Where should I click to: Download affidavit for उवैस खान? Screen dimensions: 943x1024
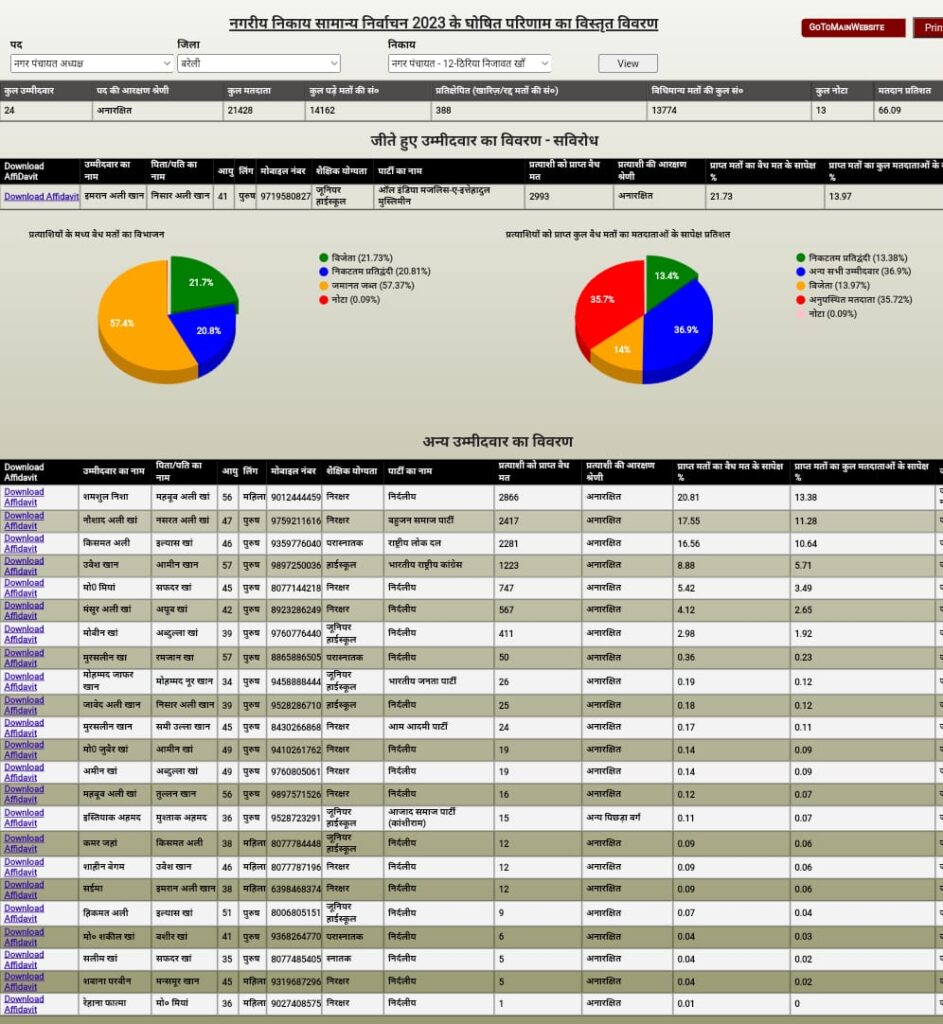pos(23,566)
